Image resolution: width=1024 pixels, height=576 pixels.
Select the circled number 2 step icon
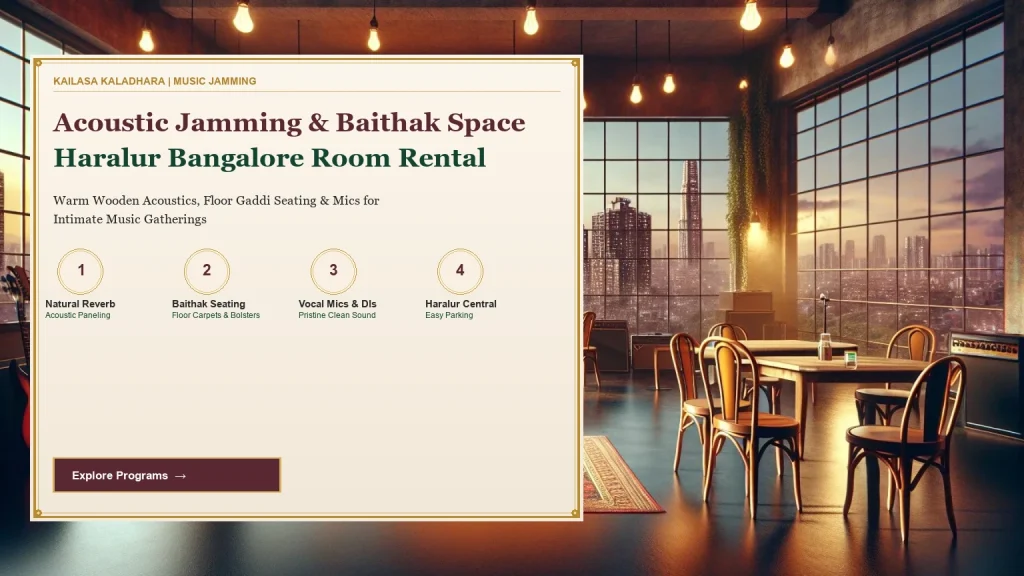207,270
